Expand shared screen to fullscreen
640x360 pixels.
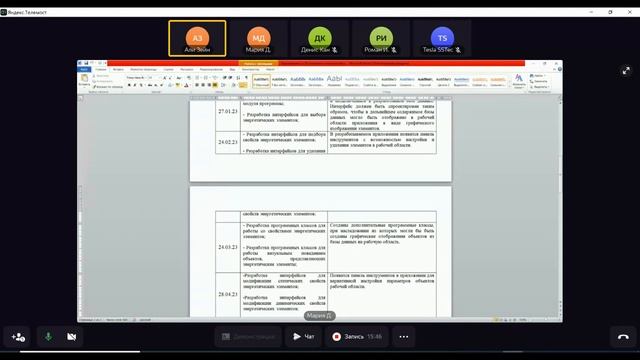[x=626, y=71]
